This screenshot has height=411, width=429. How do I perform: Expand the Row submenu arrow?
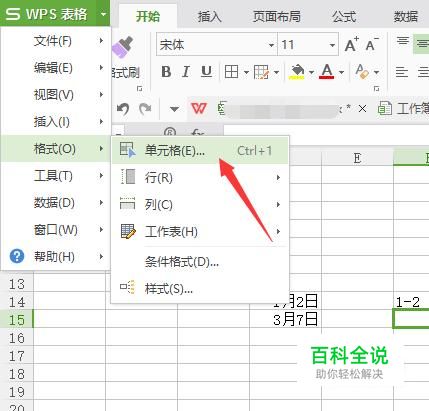[x=278, y=177]
